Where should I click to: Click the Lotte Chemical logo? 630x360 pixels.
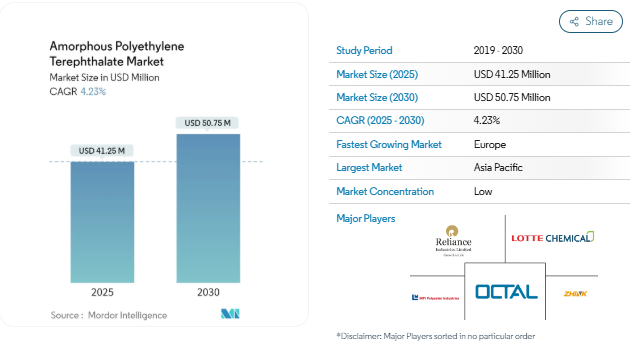(x=552, y=237)
